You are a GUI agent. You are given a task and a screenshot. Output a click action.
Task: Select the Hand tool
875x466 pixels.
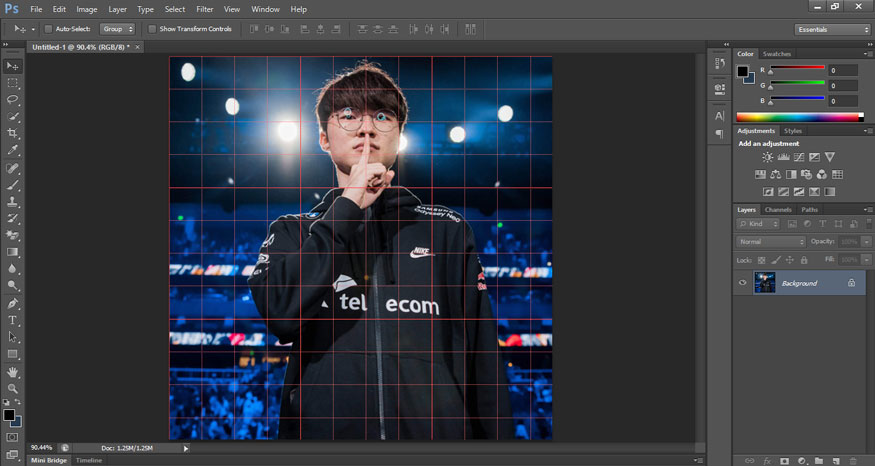12,372
